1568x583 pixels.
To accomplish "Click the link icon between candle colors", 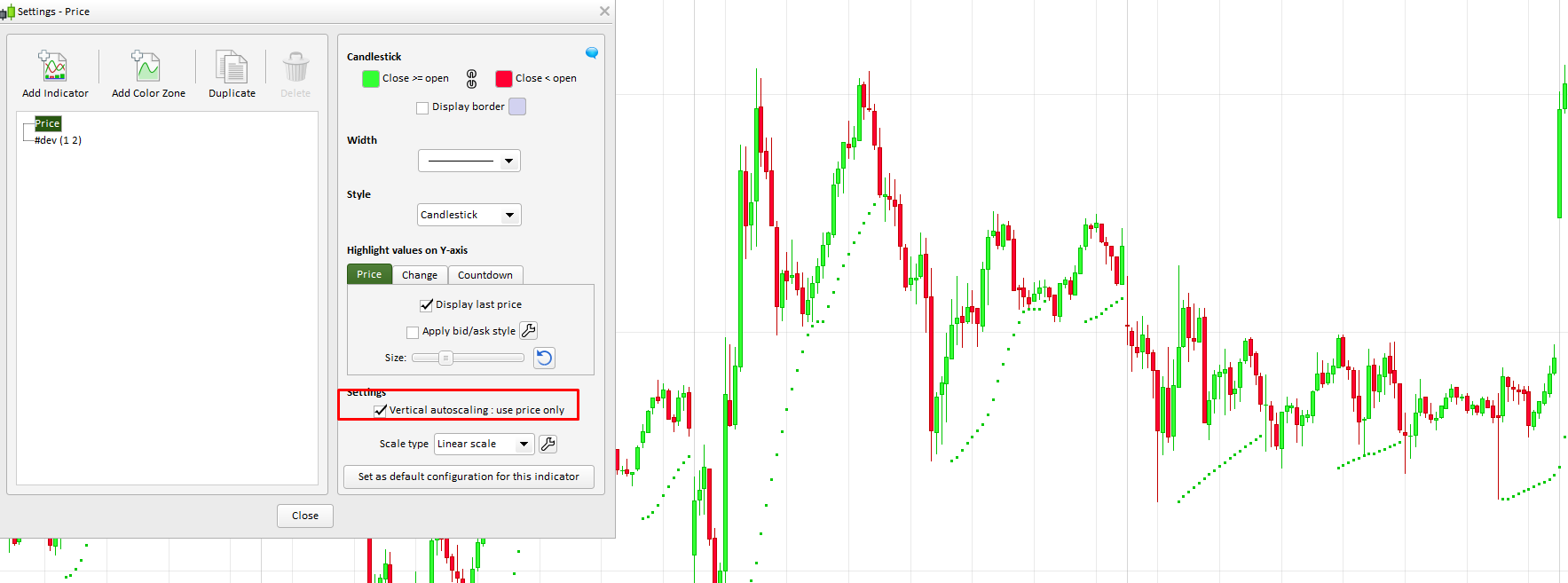I will [x=472, y=79].
